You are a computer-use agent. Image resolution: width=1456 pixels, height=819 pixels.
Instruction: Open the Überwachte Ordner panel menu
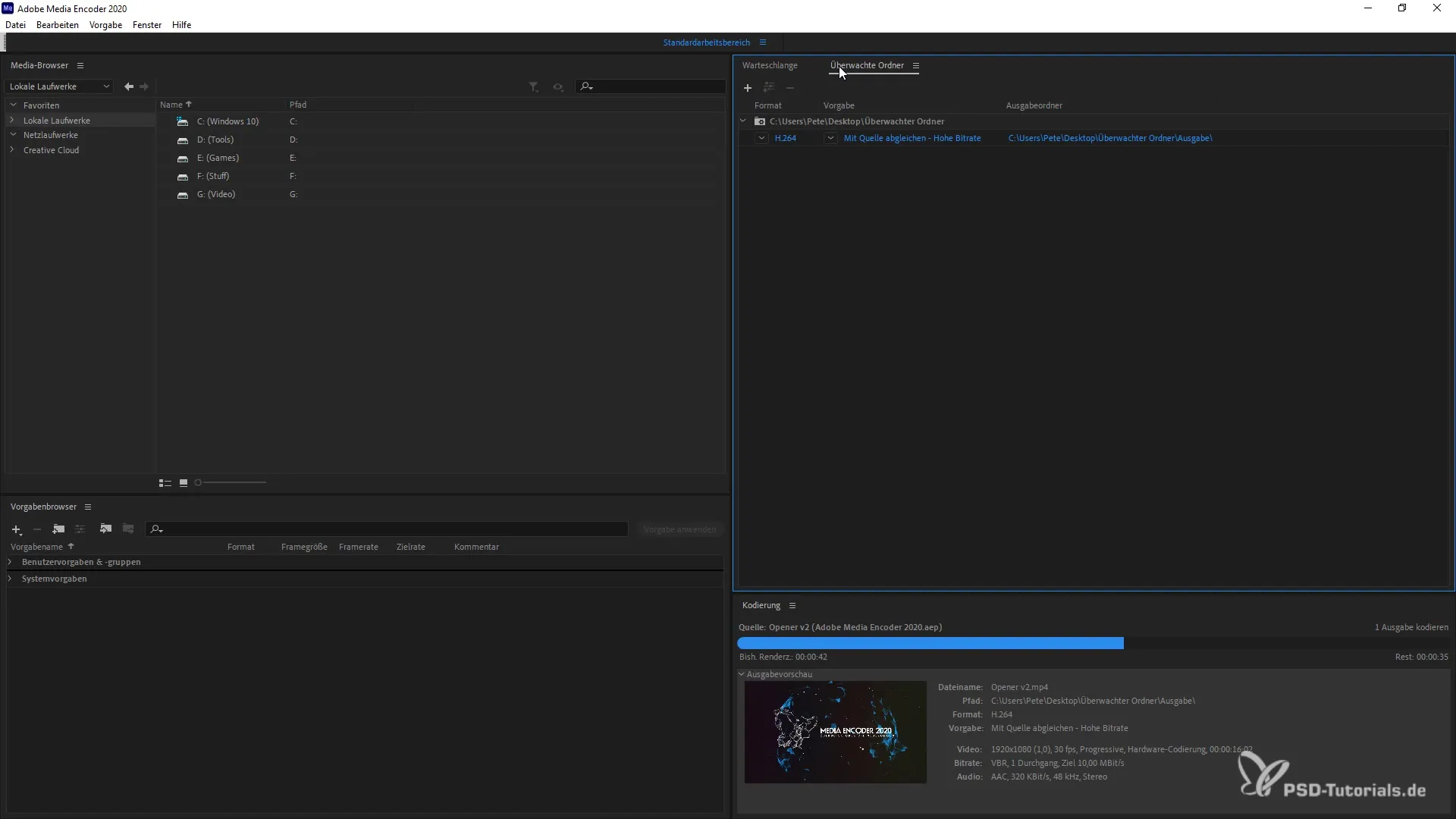[x=916, y=66]
